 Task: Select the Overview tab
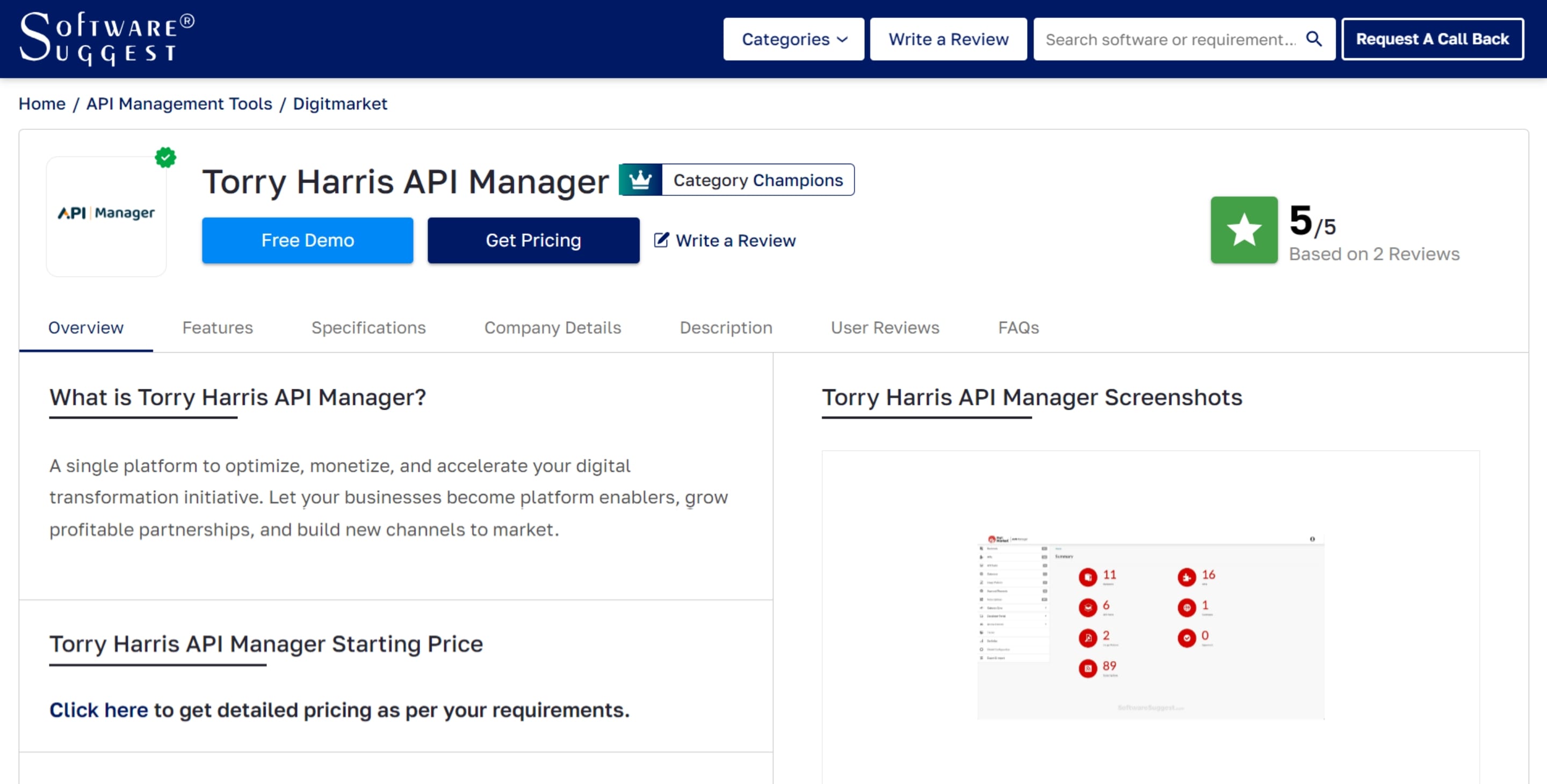86,328
